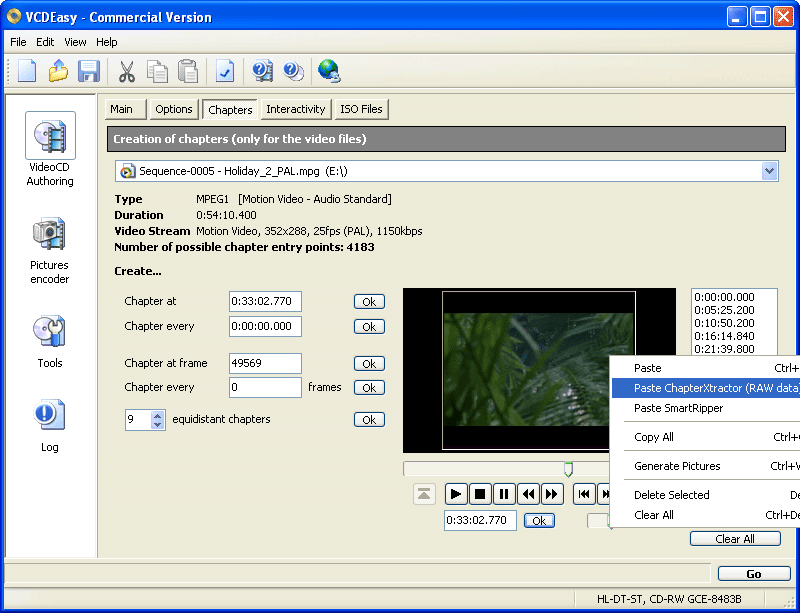
Task: Click the Cut scissors toolbar icon
Action: (x=127, y=70)
